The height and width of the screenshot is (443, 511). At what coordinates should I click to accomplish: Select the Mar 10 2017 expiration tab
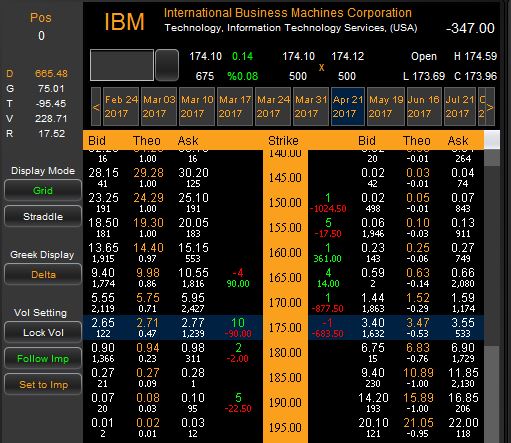(197, 107)
